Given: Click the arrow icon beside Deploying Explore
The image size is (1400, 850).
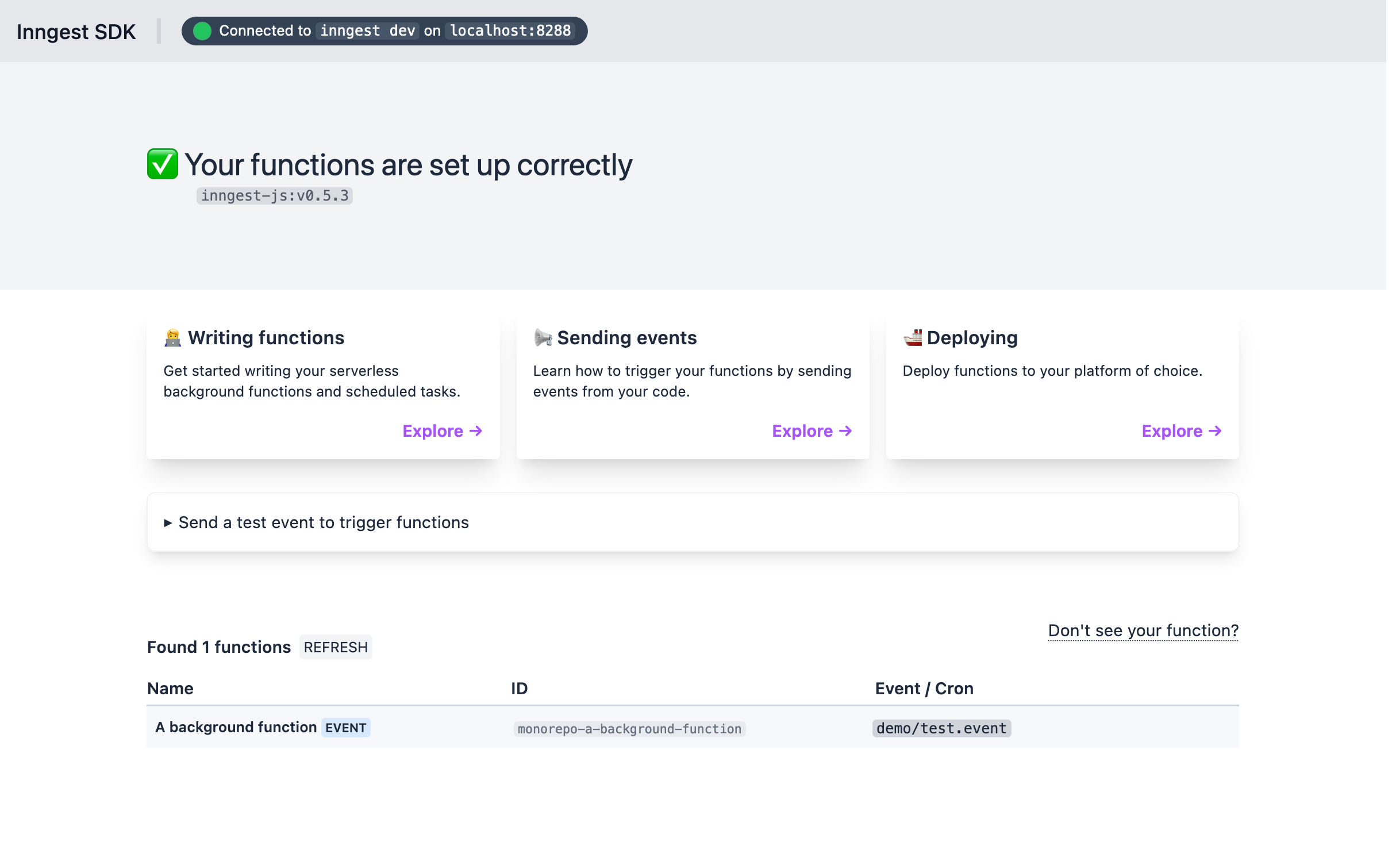Looking at the screenshot, I should point(1215,431).
